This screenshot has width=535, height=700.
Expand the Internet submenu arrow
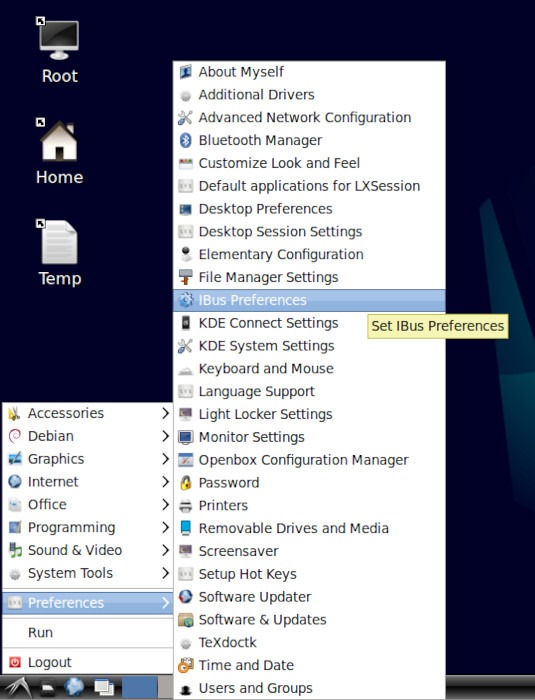click(165, 482)
